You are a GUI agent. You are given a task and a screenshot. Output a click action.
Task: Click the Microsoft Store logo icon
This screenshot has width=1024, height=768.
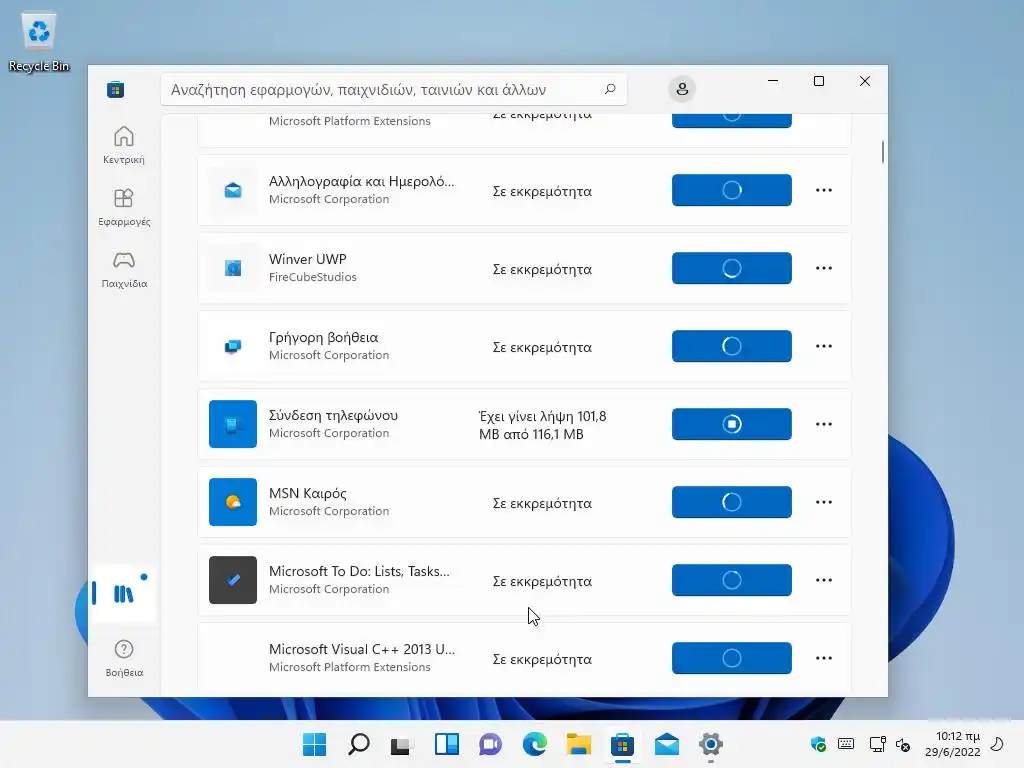point(116,89)
